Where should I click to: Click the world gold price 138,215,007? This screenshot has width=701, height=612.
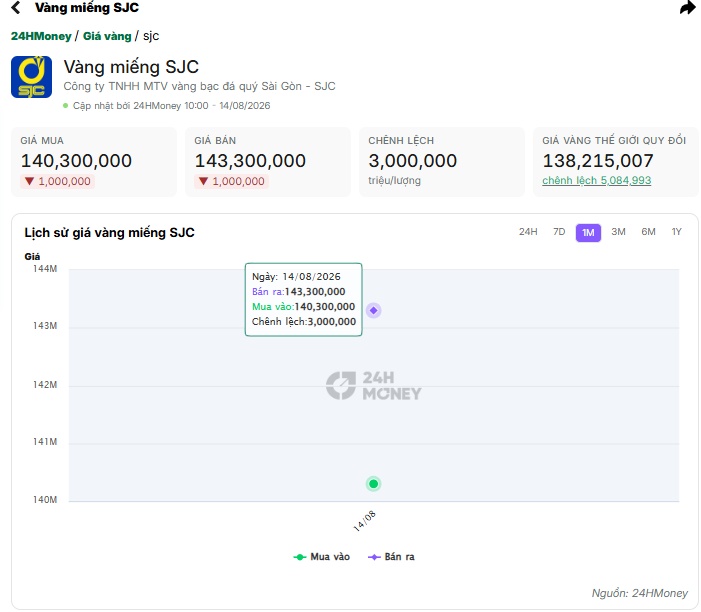[x=598, y=161]
